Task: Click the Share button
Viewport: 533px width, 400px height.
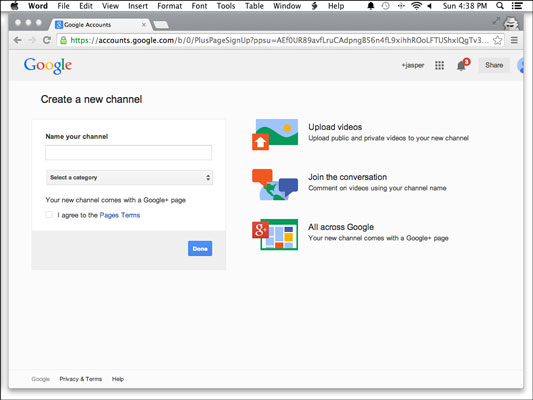Action: click(x=494, y=65)
